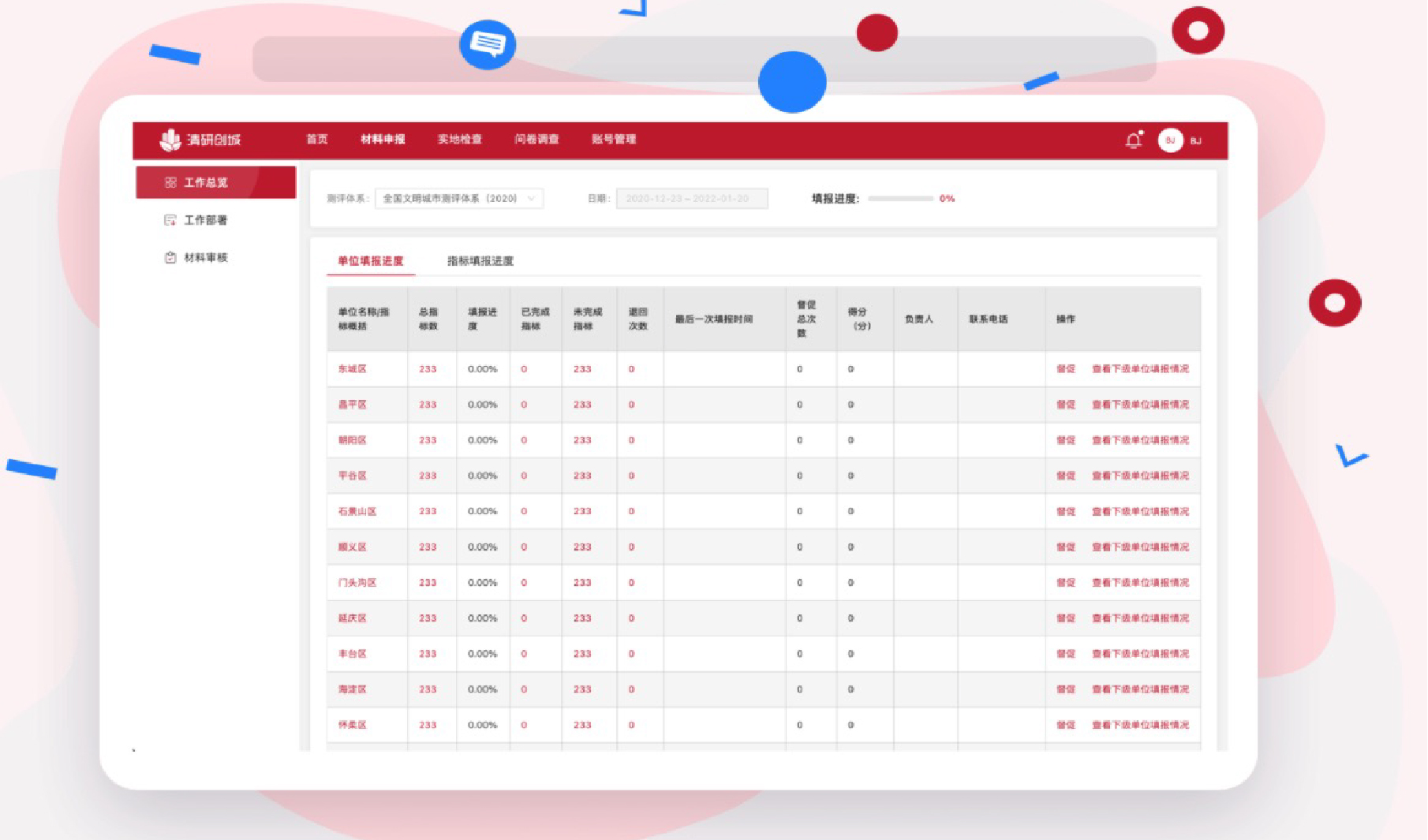The height and width of the screenshot is (840, 1428).
Task: Open 材料申报 in the top navigation
Action: tap(383, 140)
